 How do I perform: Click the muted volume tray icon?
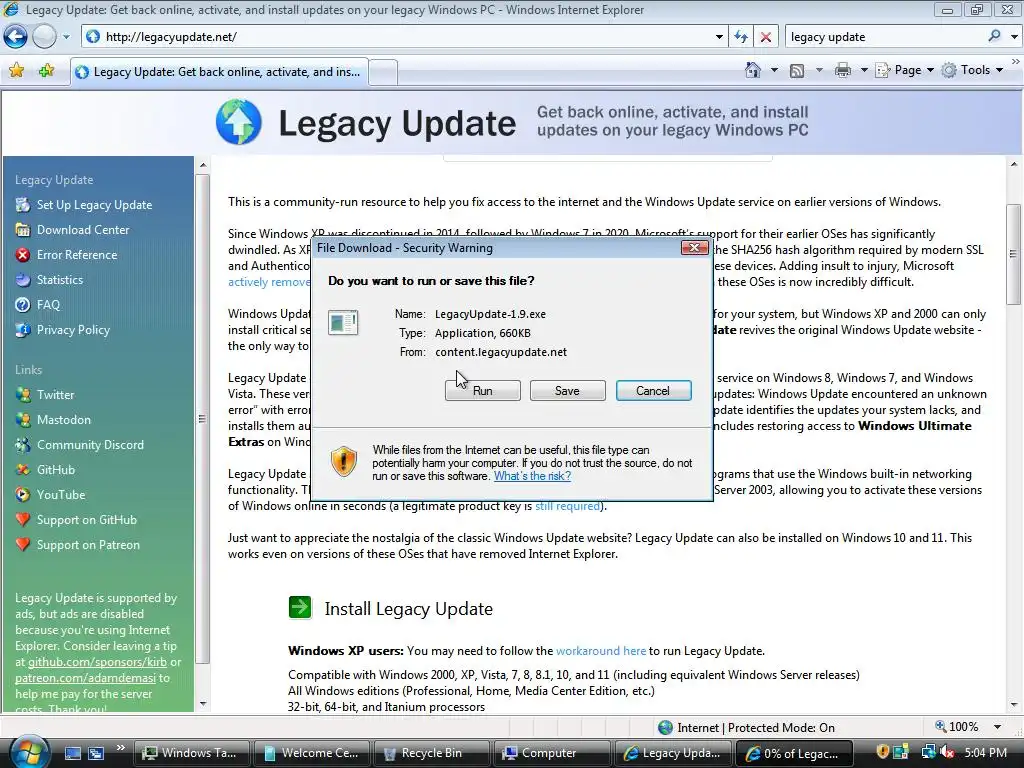point(946,753)
